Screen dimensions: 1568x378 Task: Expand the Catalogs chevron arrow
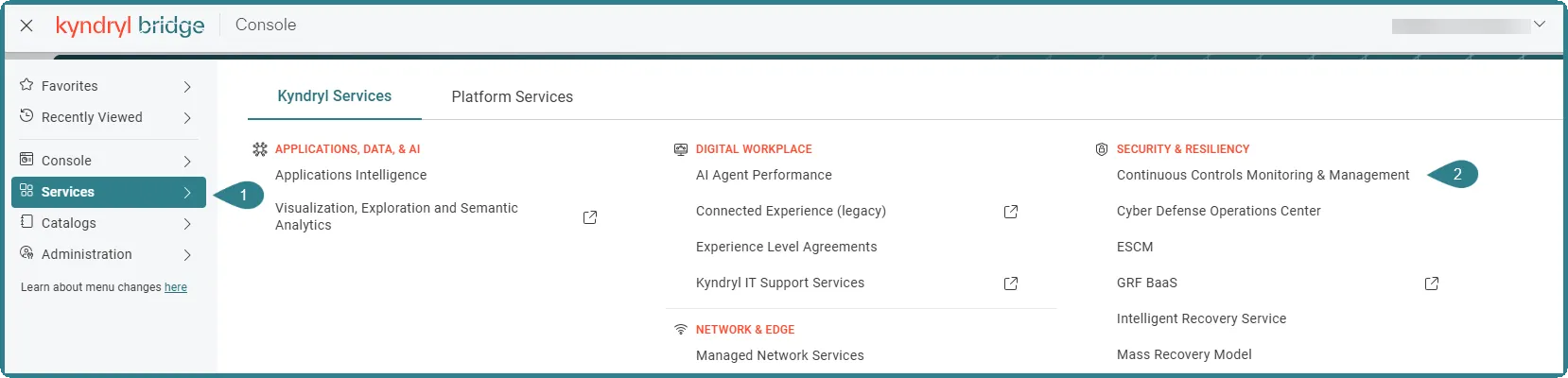coord(187,224)
